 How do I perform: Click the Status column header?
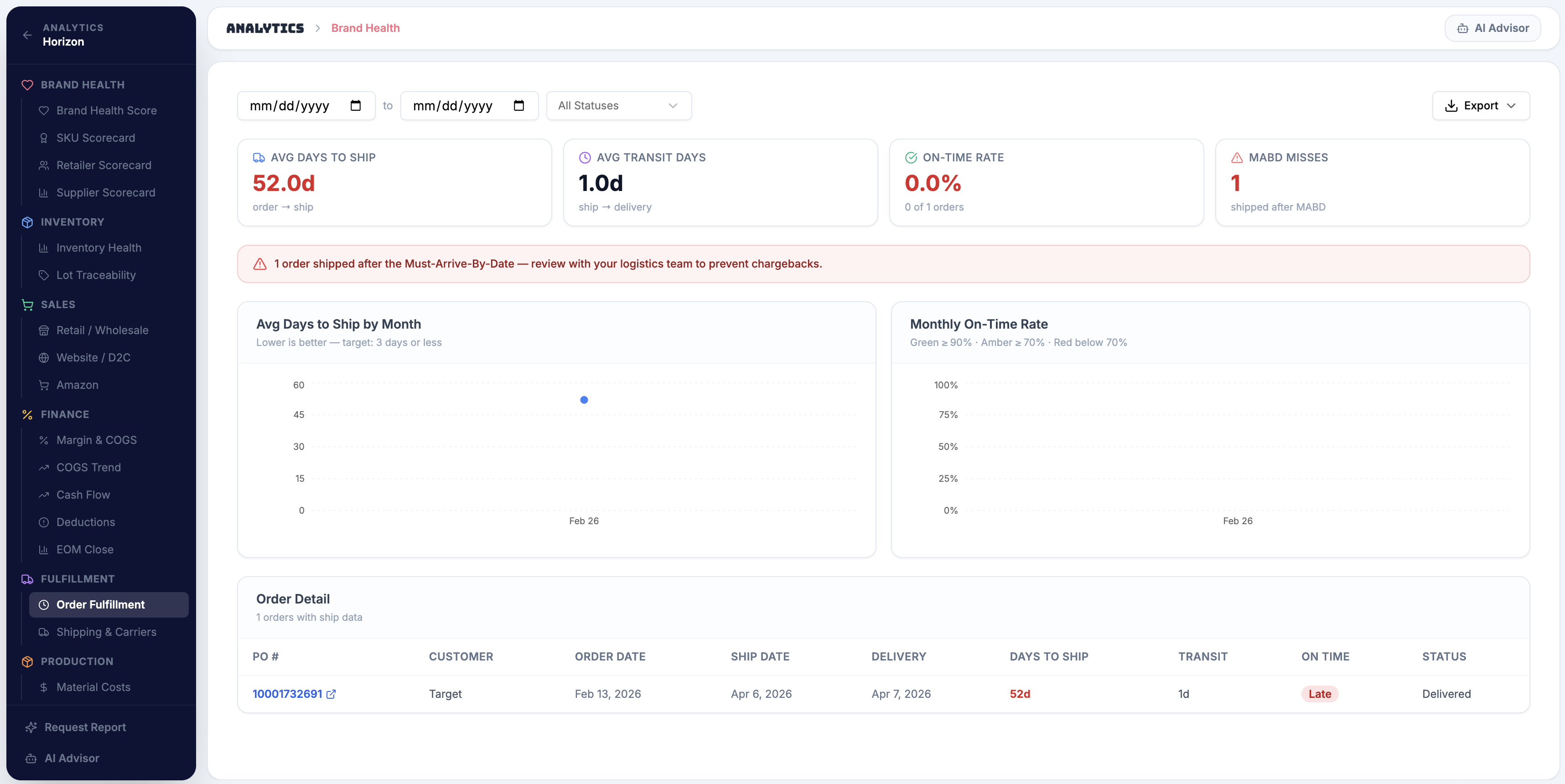point(1444,657)
